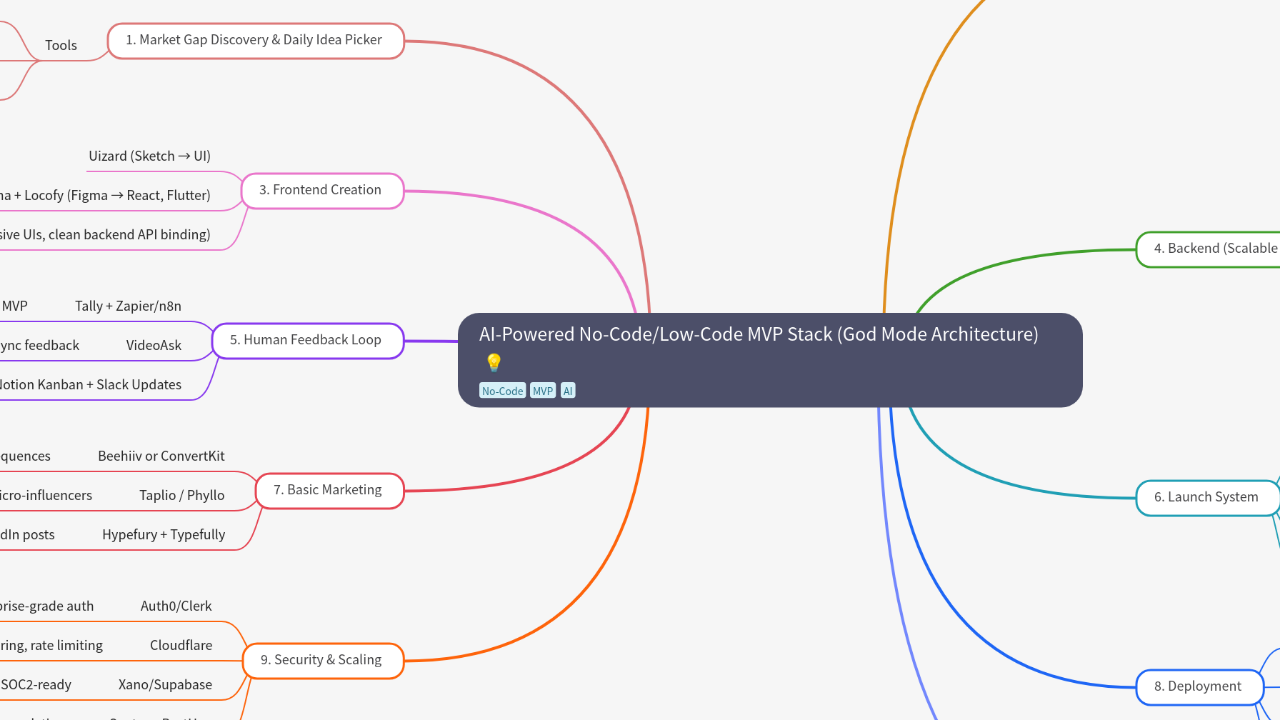Select the 3. Frontend Creation node
1280x720 pixels.
pyautogui.click(x=322, y=190)
